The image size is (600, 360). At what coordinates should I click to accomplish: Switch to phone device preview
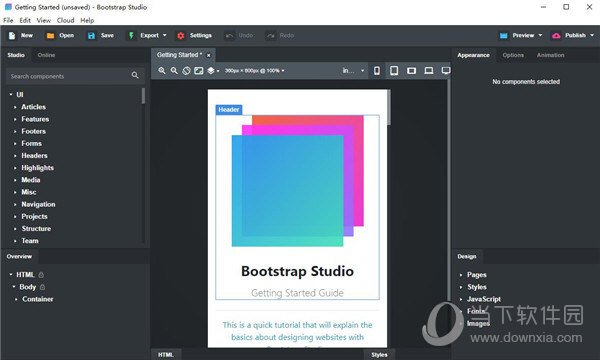[x=377, y=70]
